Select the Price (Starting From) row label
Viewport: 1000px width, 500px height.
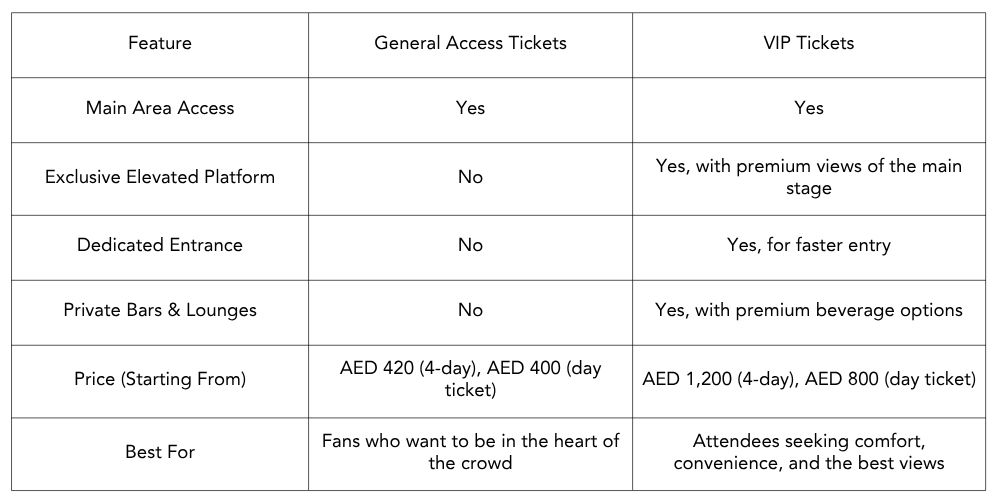(160, 380)
